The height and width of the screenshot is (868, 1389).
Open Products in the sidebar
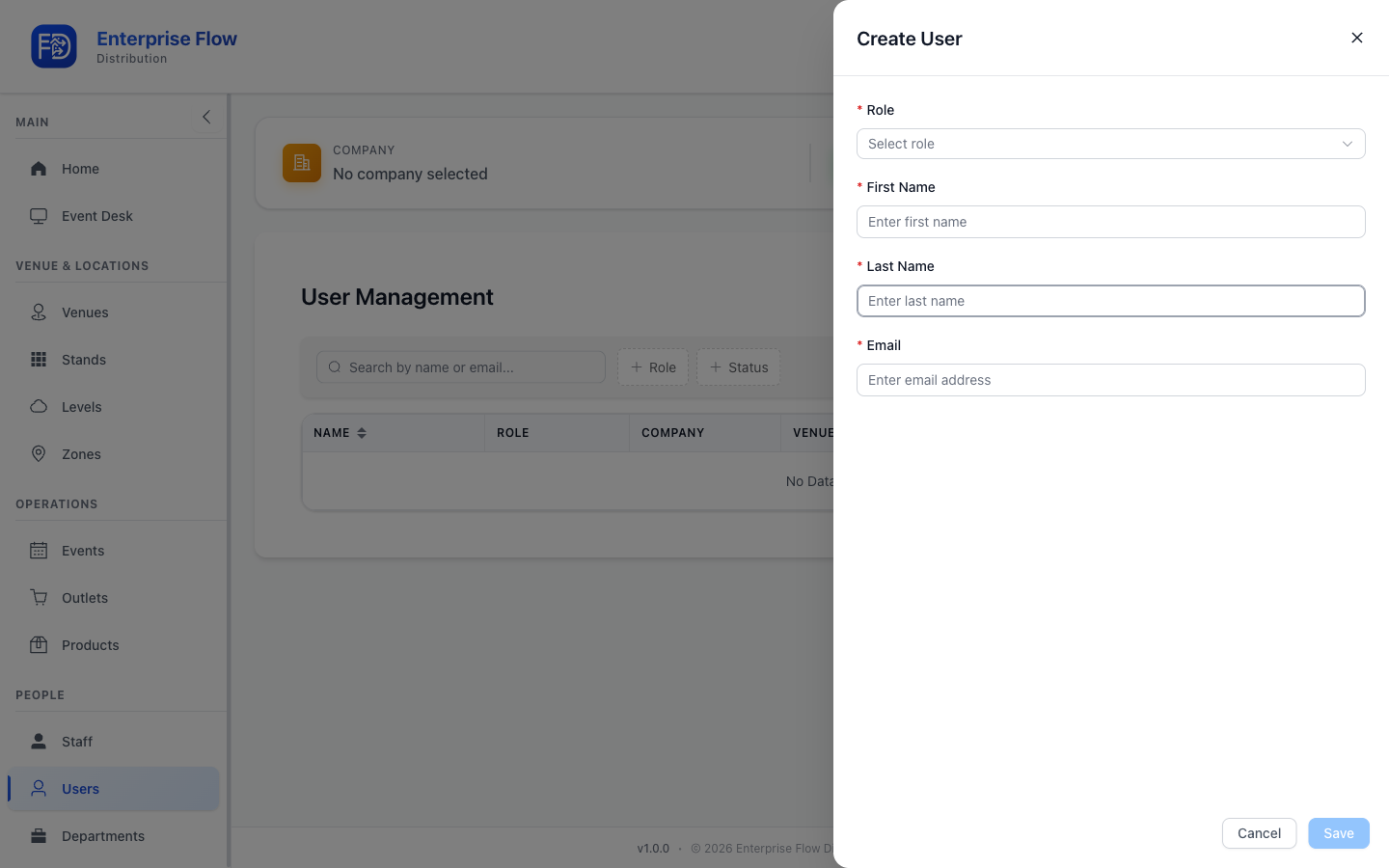(114, 645)
